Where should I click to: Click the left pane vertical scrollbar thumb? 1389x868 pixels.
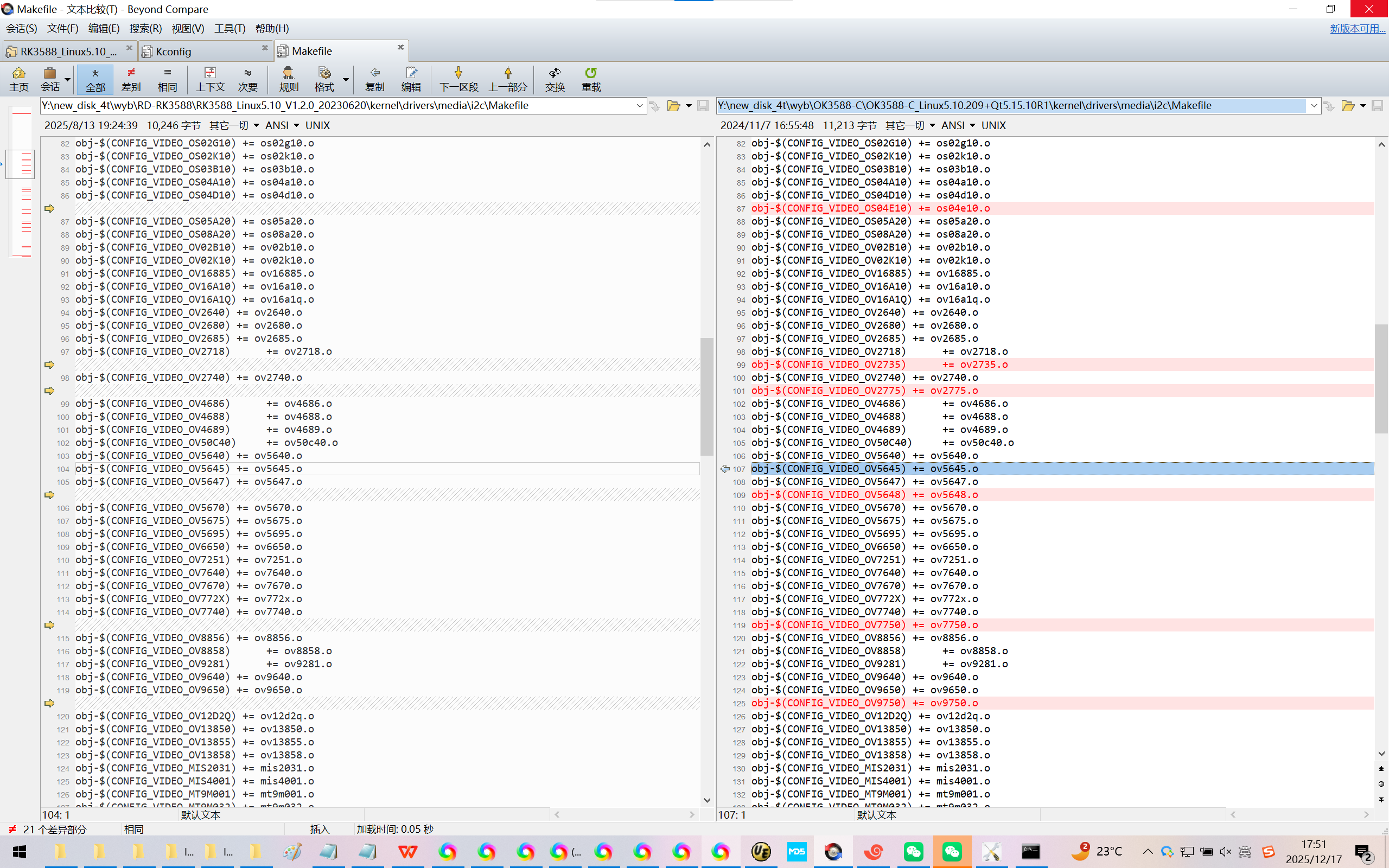(x=706, y=396)
